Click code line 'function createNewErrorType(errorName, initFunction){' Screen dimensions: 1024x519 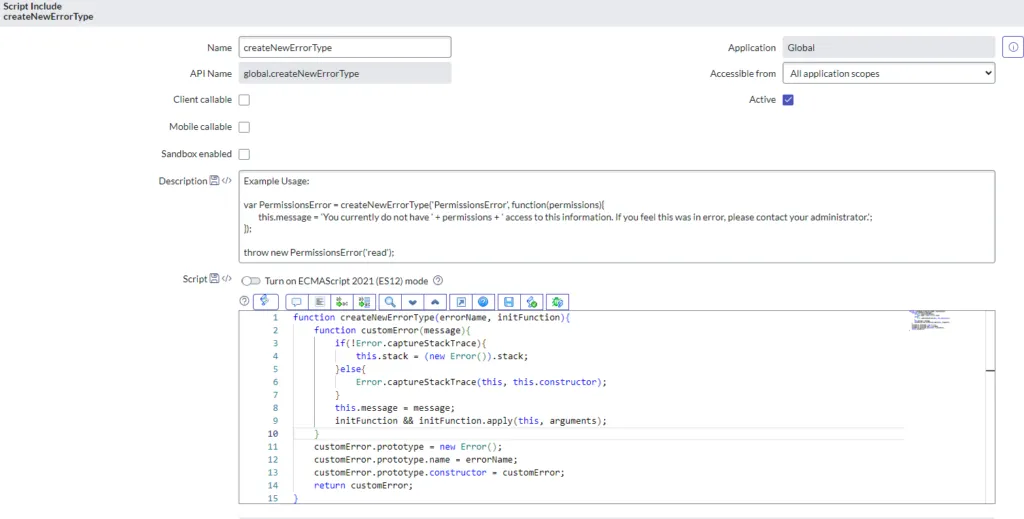tap(432, 317)
